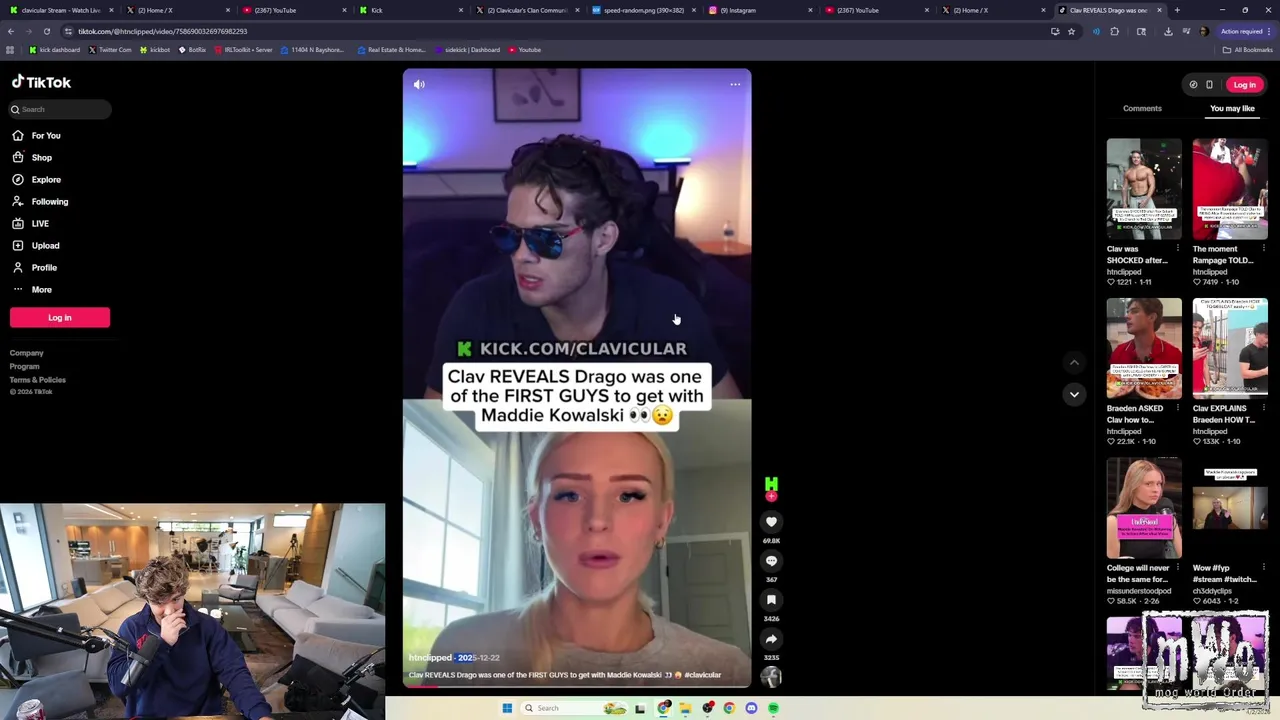Click the top-right Log in button
The height and width of the screenshot is (720, 1280).
click(x=1244, y=85)
